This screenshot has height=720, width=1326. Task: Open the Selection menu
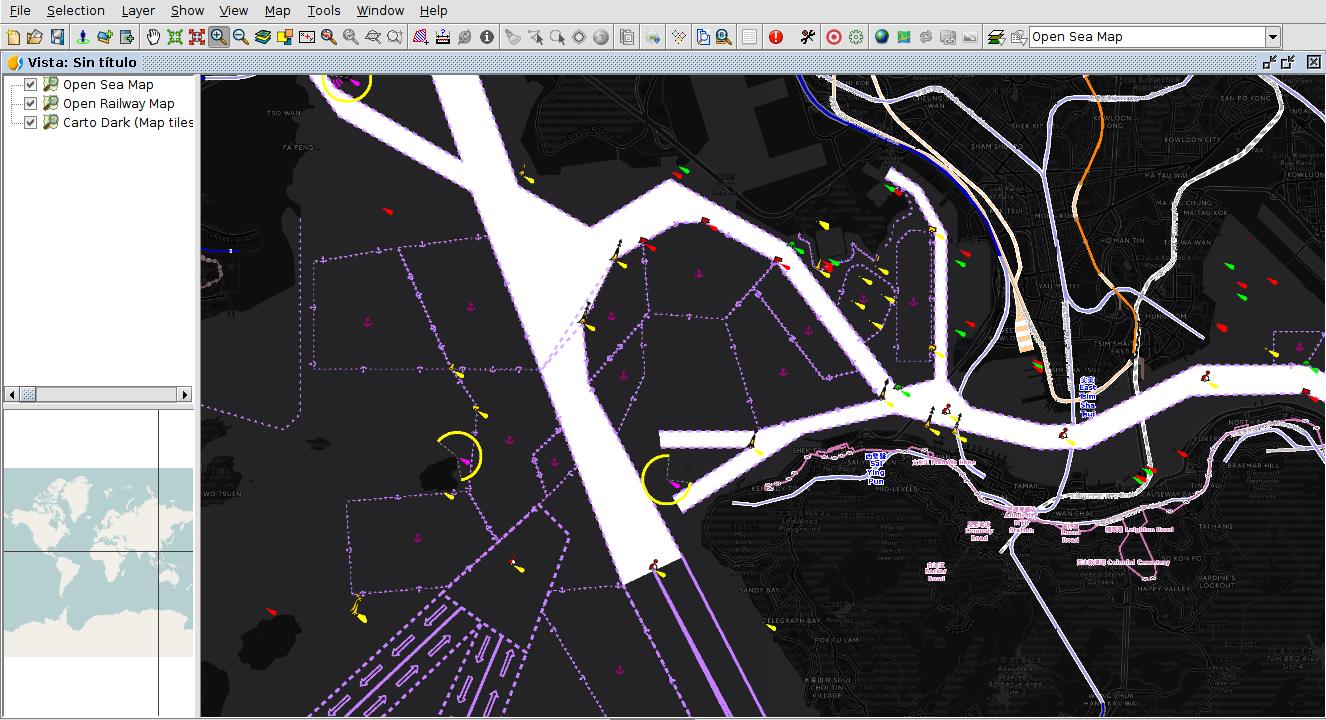(x=76, y=10)
